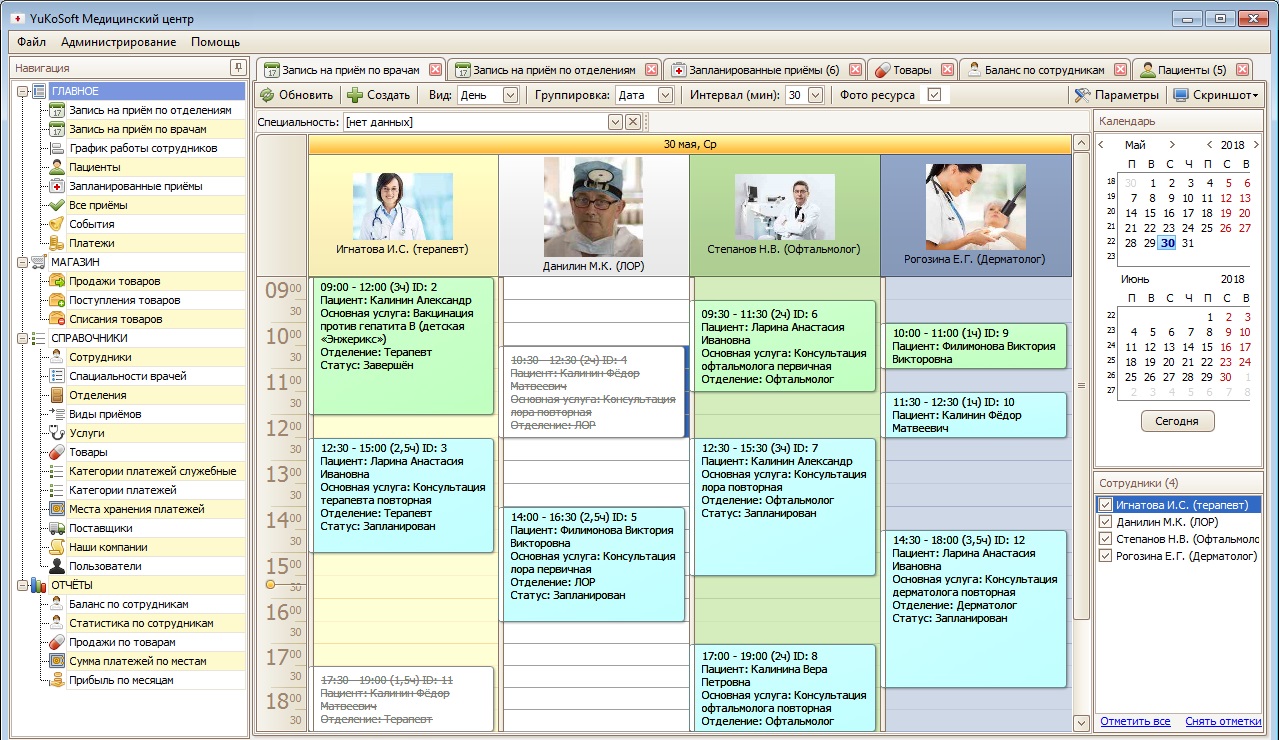
Task: Select appointment ID: 7 for Калинин Александр
Action: (x=783, y=507)
